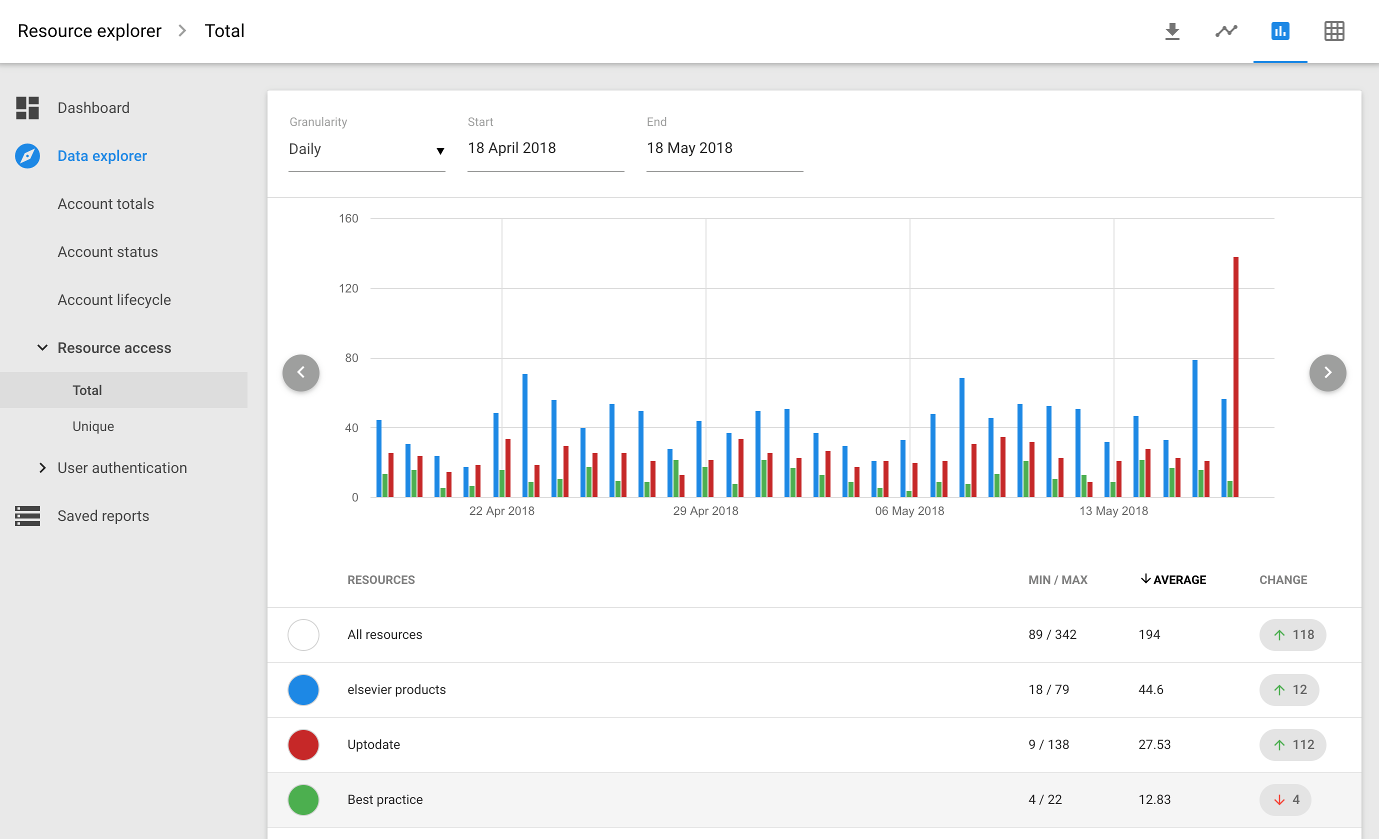Viewport: 1379px width, 839px height.
Task: Toggle the red Uptodate series circle
Action: point(303,745)
